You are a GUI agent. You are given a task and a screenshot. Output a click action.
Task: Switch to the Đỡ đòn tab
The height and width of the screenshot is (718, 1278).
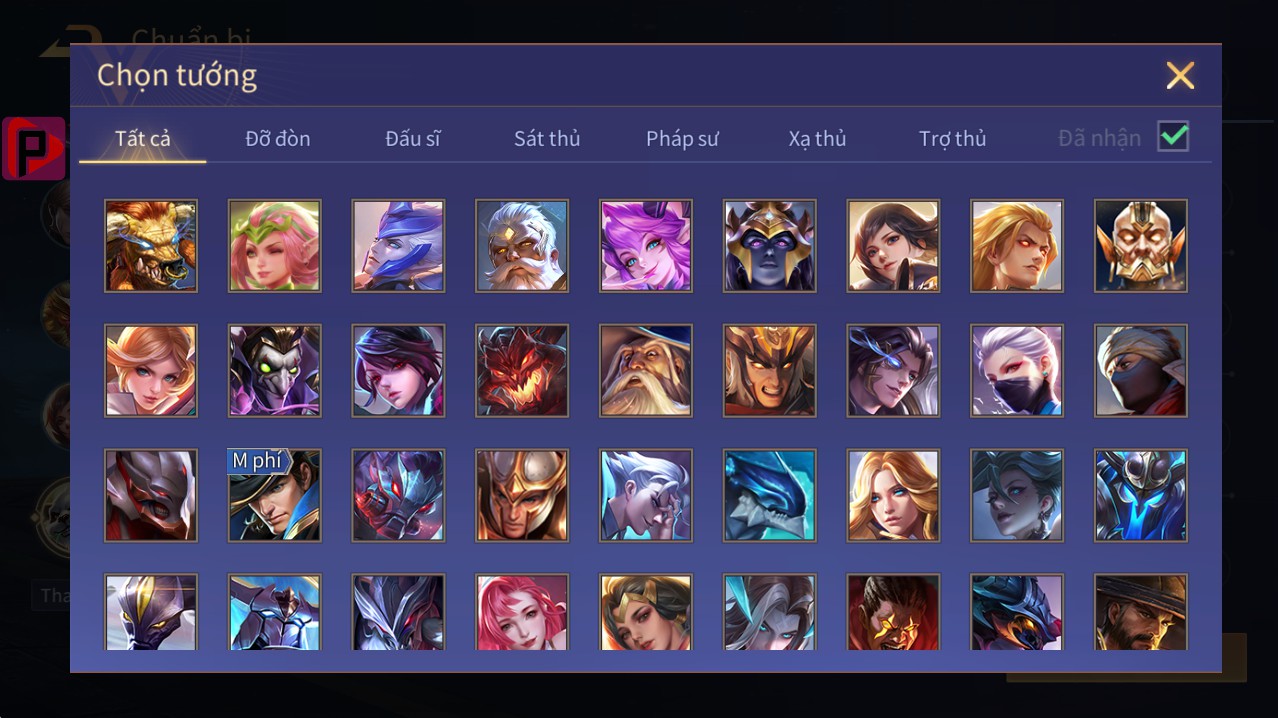coord(278,138)
